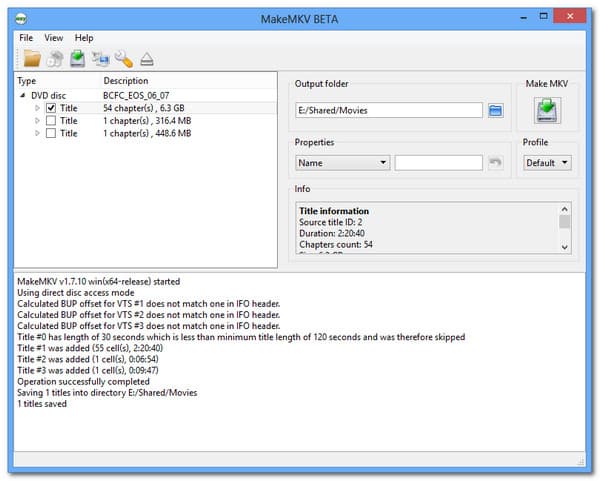Image resolution: width=600 pixels, height=481 pixels.
Task: Expand the 6.3 GB title row
Action: click(x=37, y=108)
